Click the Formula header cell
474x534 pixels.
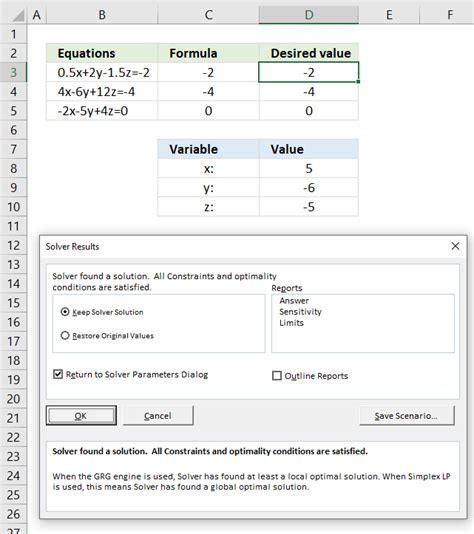[208, 53]
